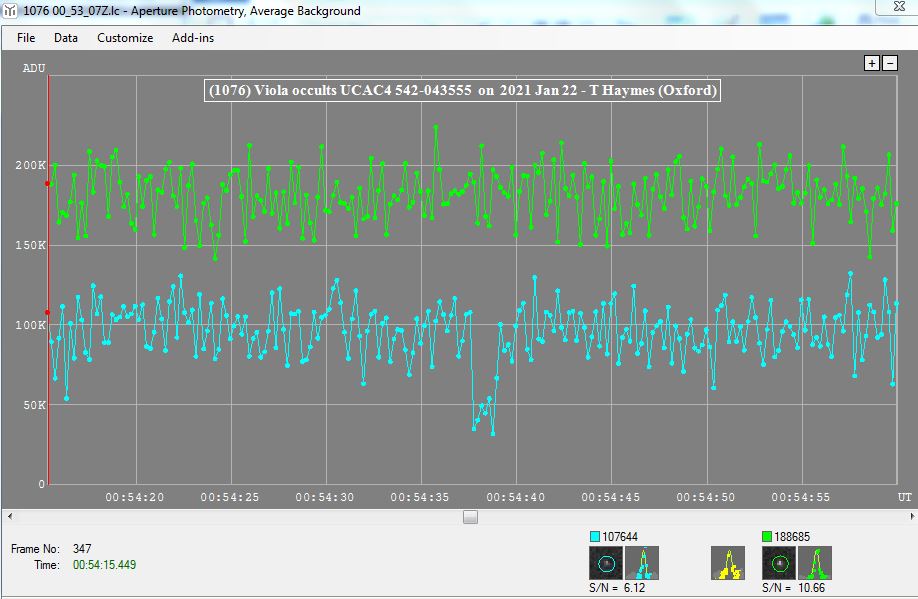Viewport: 918px width, 599px height.
Task: Open the Add-ins menu
Action: click(193, 38)
